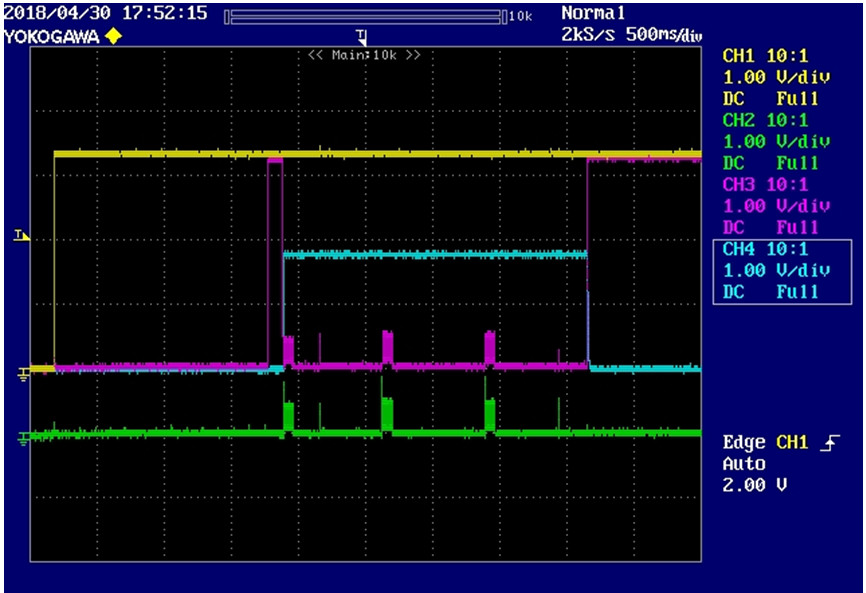Click the 2.00 V trigger level value
This screenshot has width=866, height=593.
tap(754, 485)
